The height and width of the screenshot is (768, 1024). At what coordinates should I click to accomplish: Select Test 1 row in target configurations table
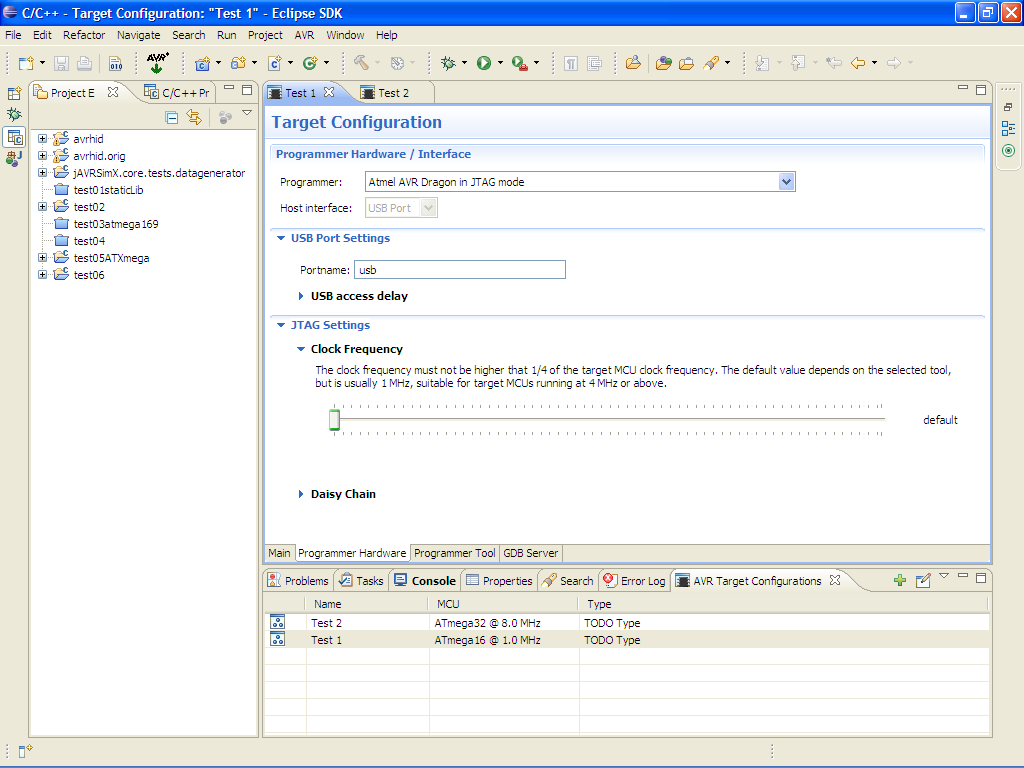[627, 640]
